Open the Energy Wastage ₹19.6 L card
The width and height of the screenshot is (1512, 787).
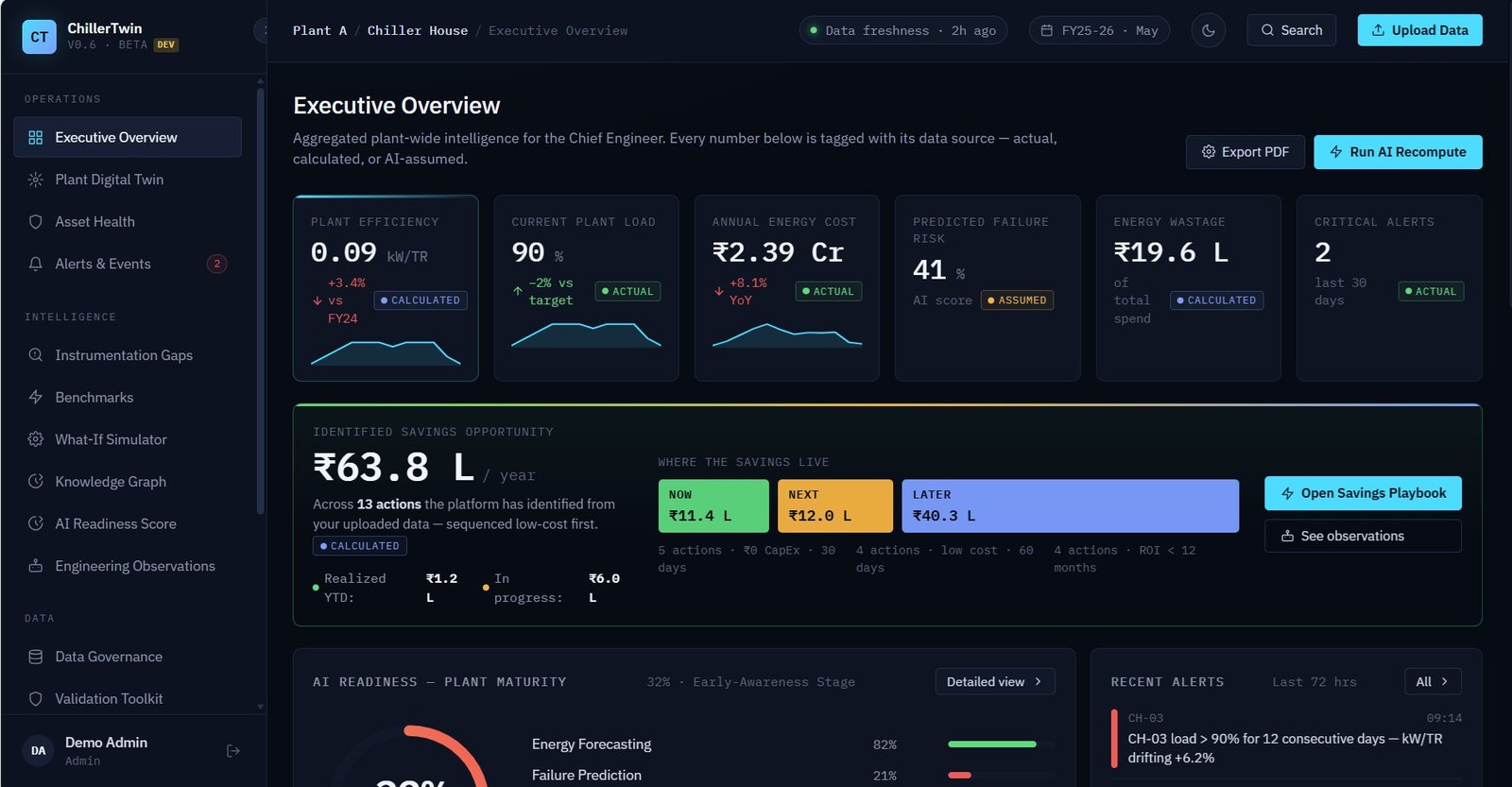[x=1188, y=288]
